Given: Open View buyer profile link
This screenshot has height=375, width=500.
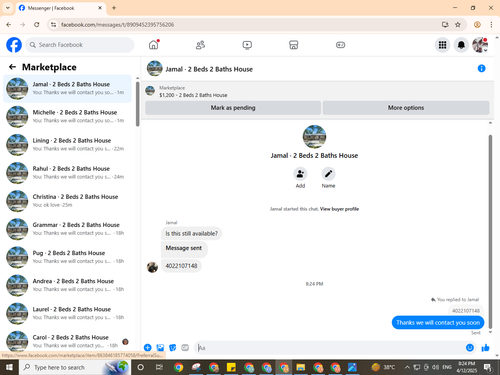Looking at the screenshot, I should click(339, 209).
